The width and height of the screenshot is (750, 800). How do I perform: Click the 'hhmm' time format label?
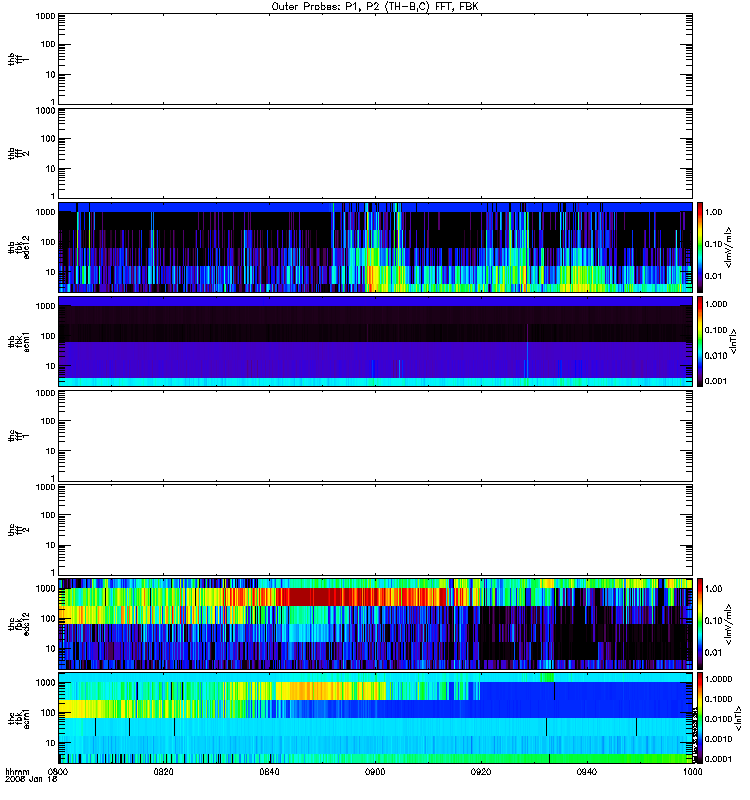point(17,772)
